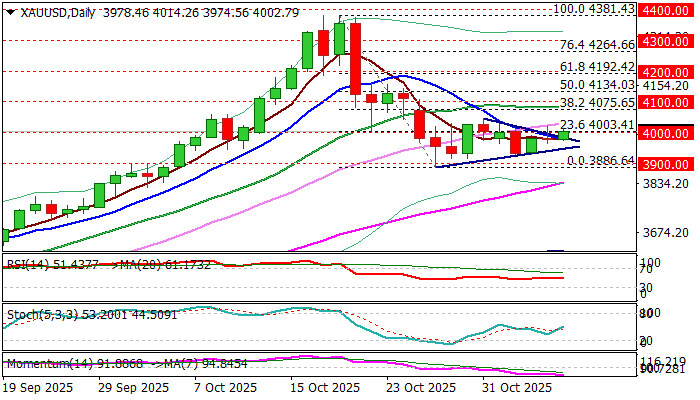Click the 76.4 4264.66 Fibonacci label

tap(597, 45)
